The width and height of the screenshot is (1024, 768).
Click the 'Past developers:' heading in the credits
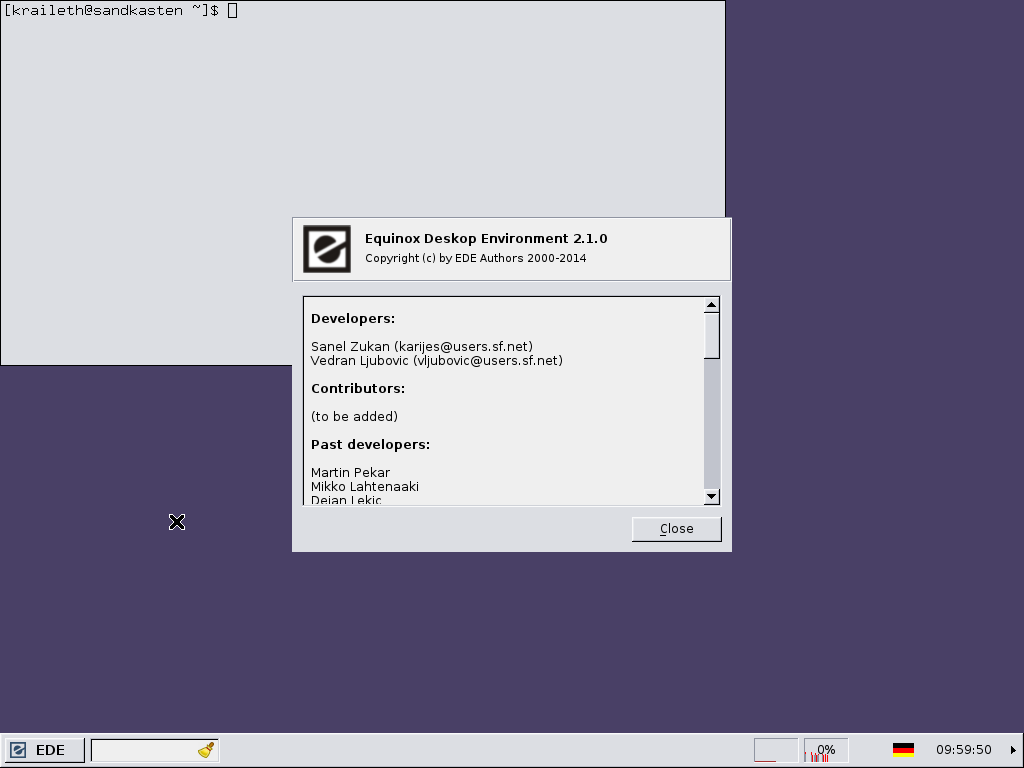370,444
